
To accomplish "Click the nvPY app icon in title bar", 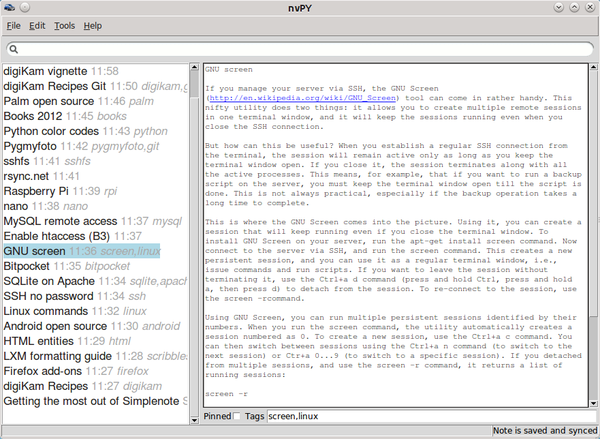I will 9,7.
